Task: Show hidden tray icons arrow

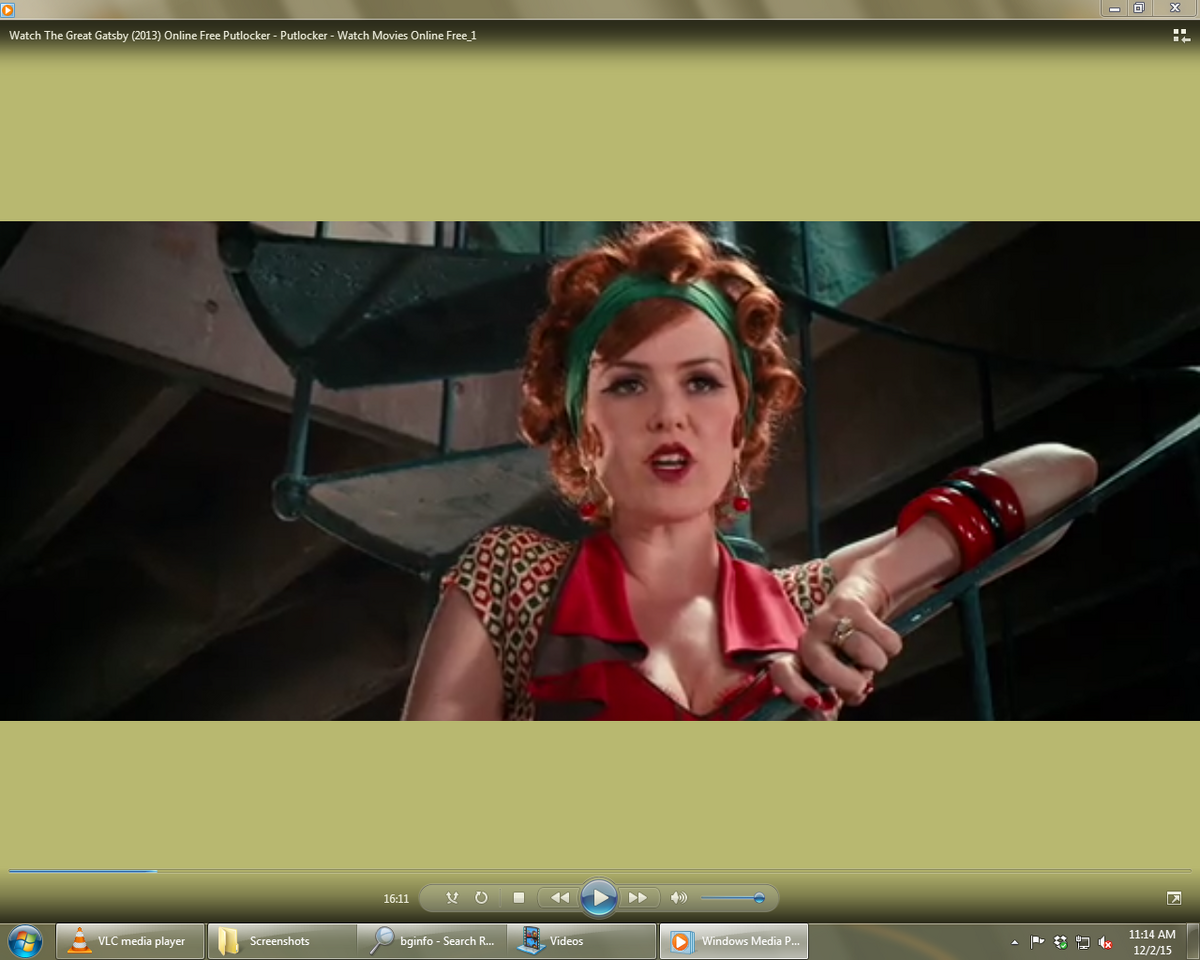Action: [x=1015, y=942]
